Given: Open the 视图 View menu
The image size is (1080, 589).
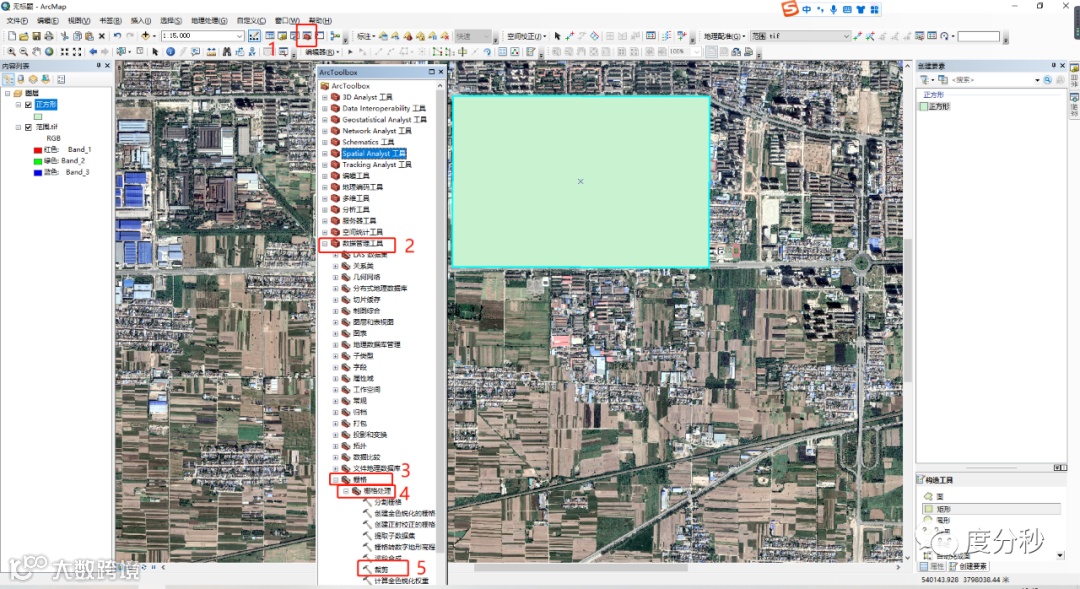Looking at the screenshot, I should tap(79, 21).
